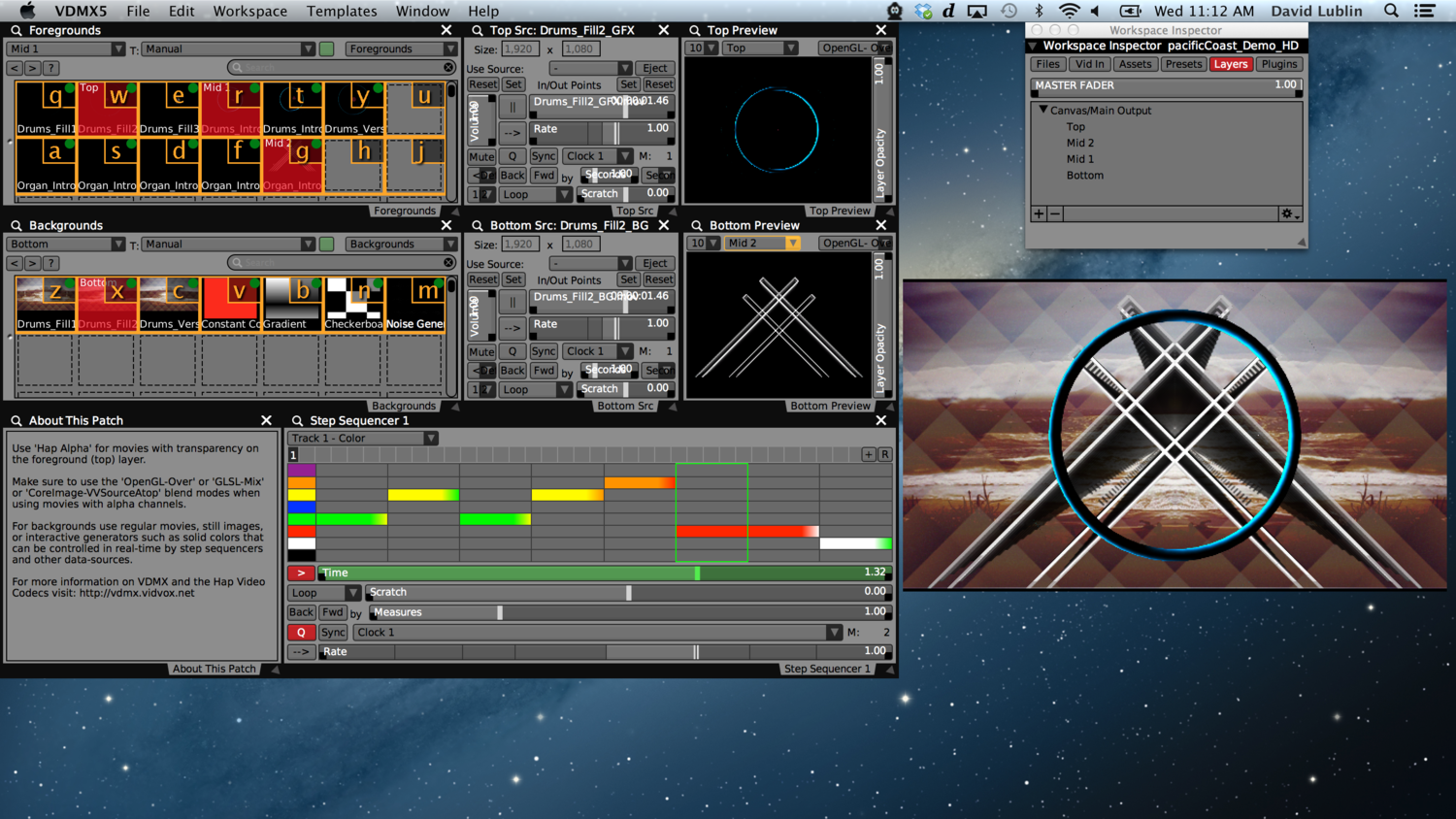Viewport: 1456px width, 819px height.
Task: Open the Wi-Fi status menu
Action: point(1069,11)
